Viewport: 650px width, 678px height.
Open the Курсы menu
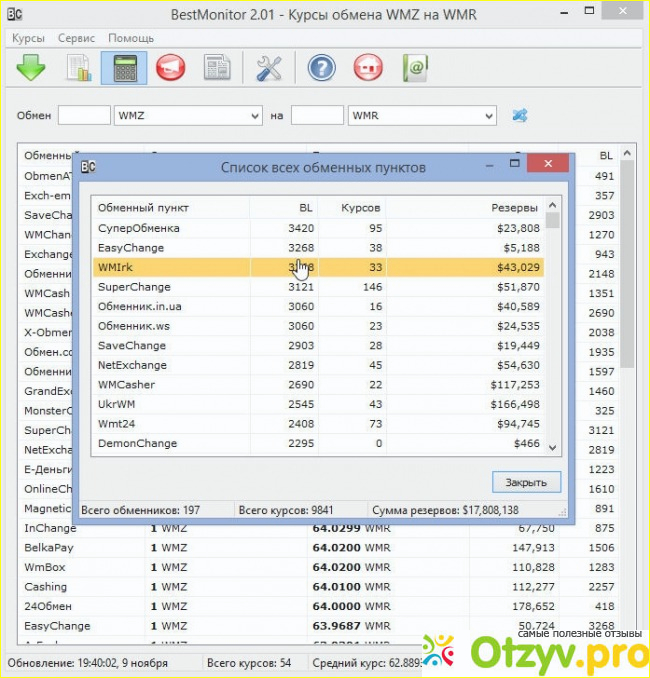[28, 37]
